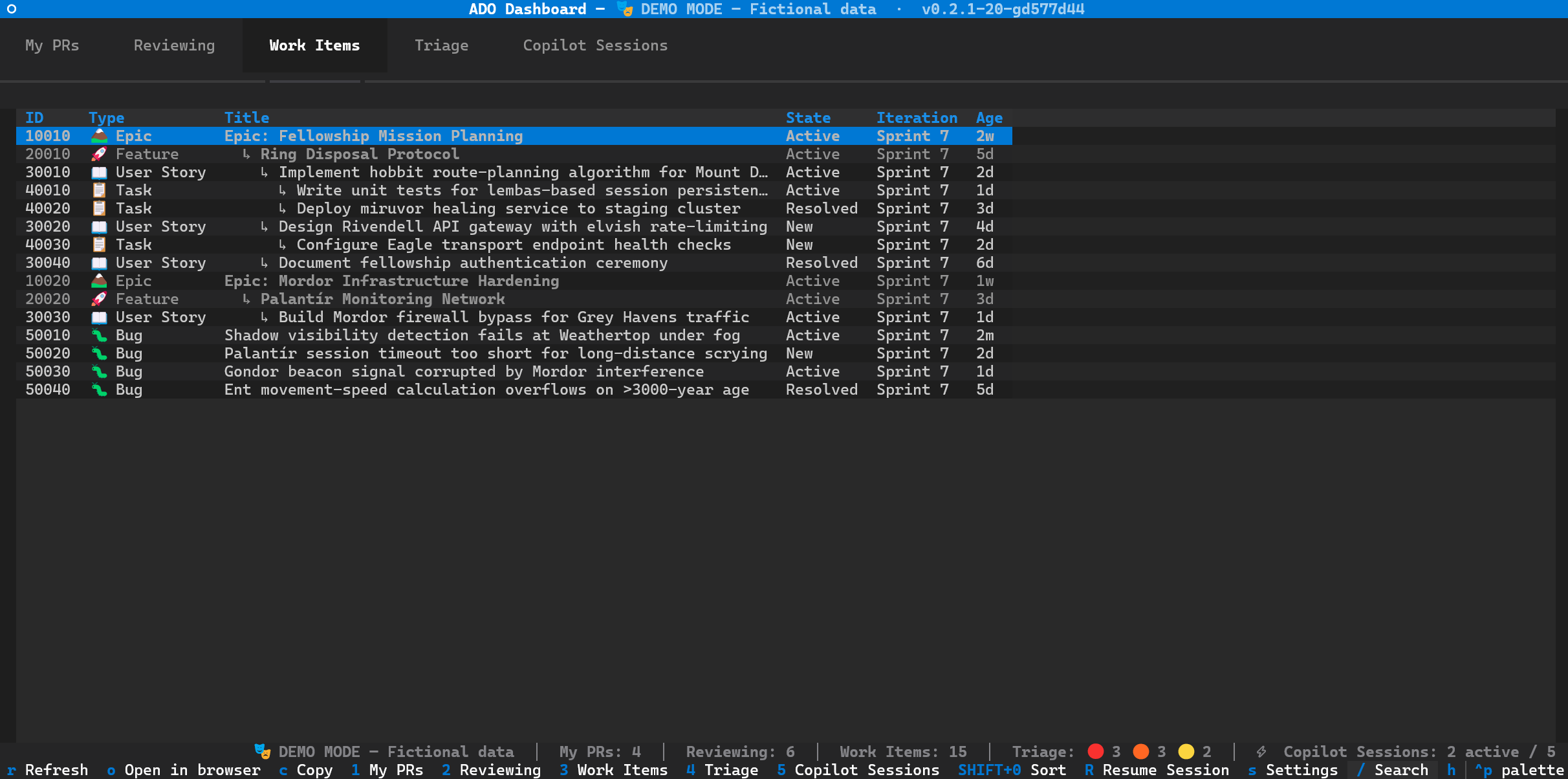Select row Ring Disposal Protocol
This screenshot has width=1568, height=779.
click(x=514, y=154)
